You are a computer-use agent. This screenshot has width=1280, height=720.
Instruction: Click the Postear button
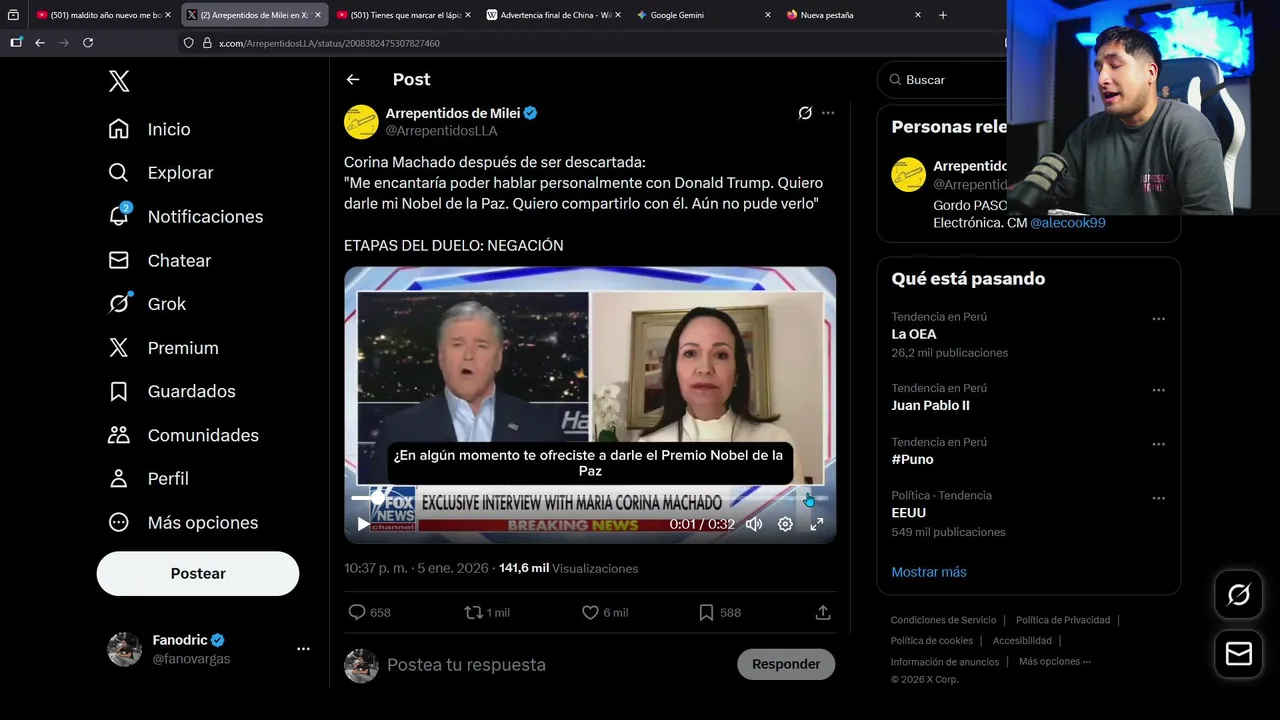point(198,574)
